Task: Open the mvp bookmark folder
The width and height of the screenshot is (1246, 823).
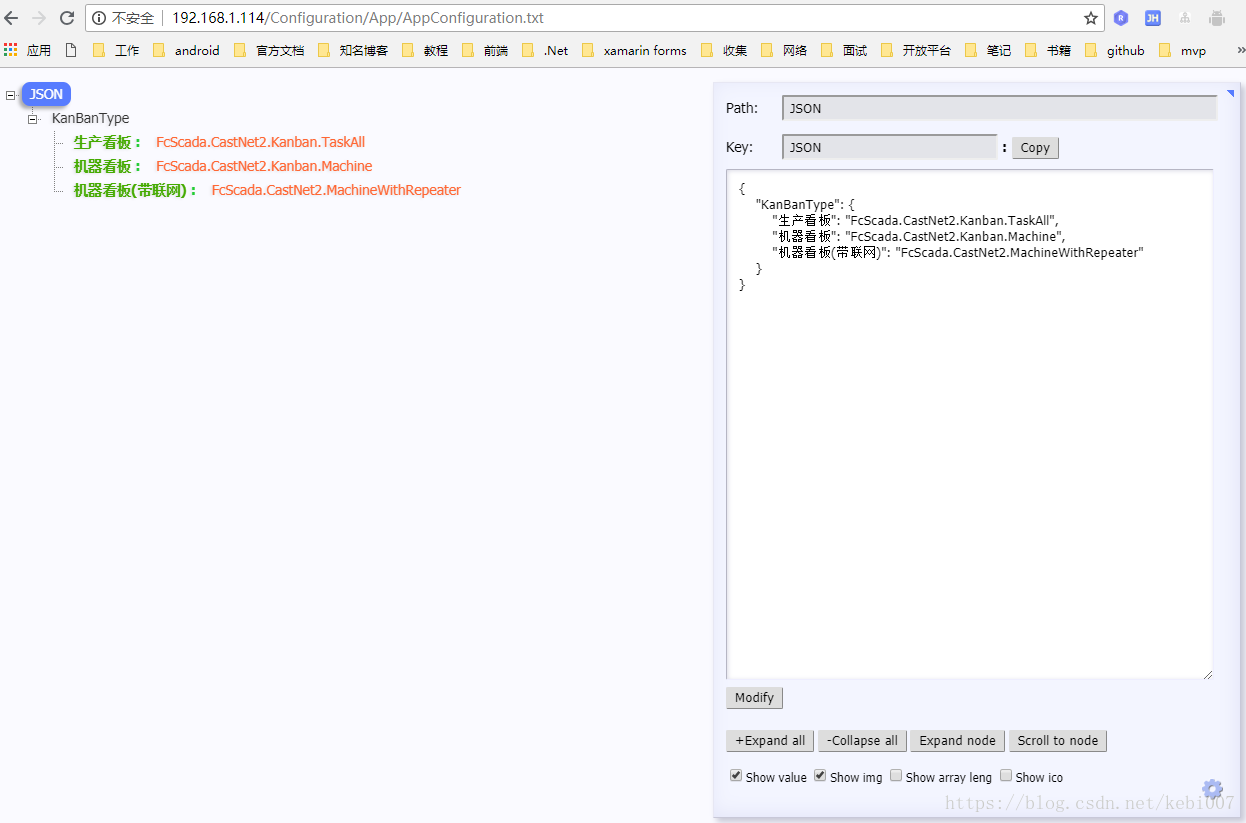Action: click(1183, 50)
